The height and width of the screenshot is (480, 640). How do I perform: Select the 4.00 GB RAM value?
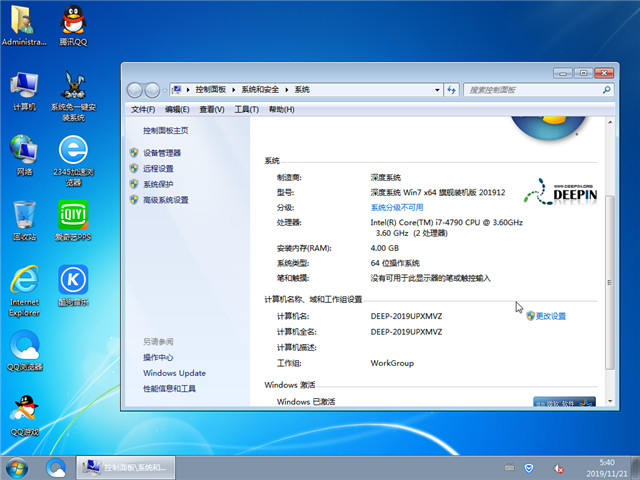pyautogui.click(x=384, y=248)
